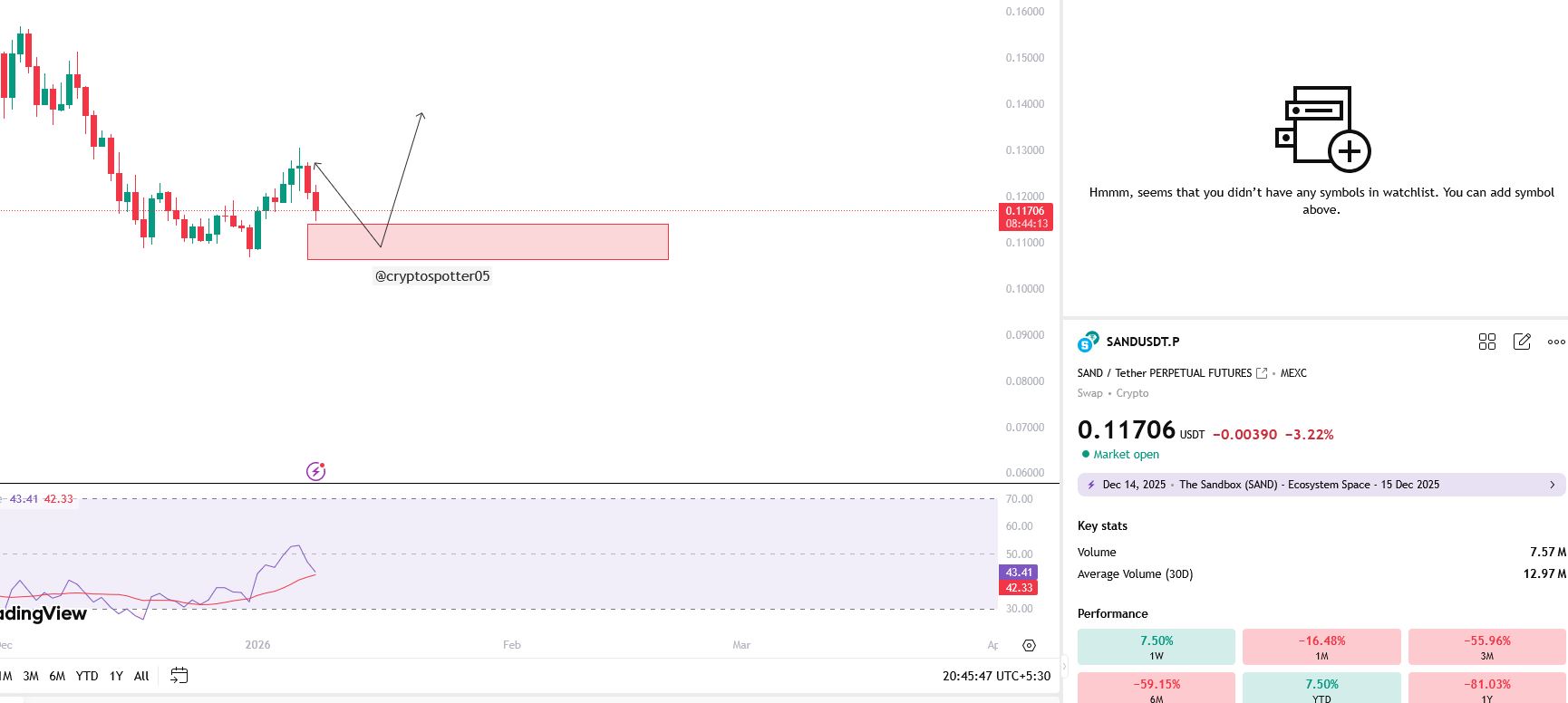Open the grid layout icon beside SANDUSDT.P
The width and height of the screenshot is (1568, 703).
[1487, 342]
